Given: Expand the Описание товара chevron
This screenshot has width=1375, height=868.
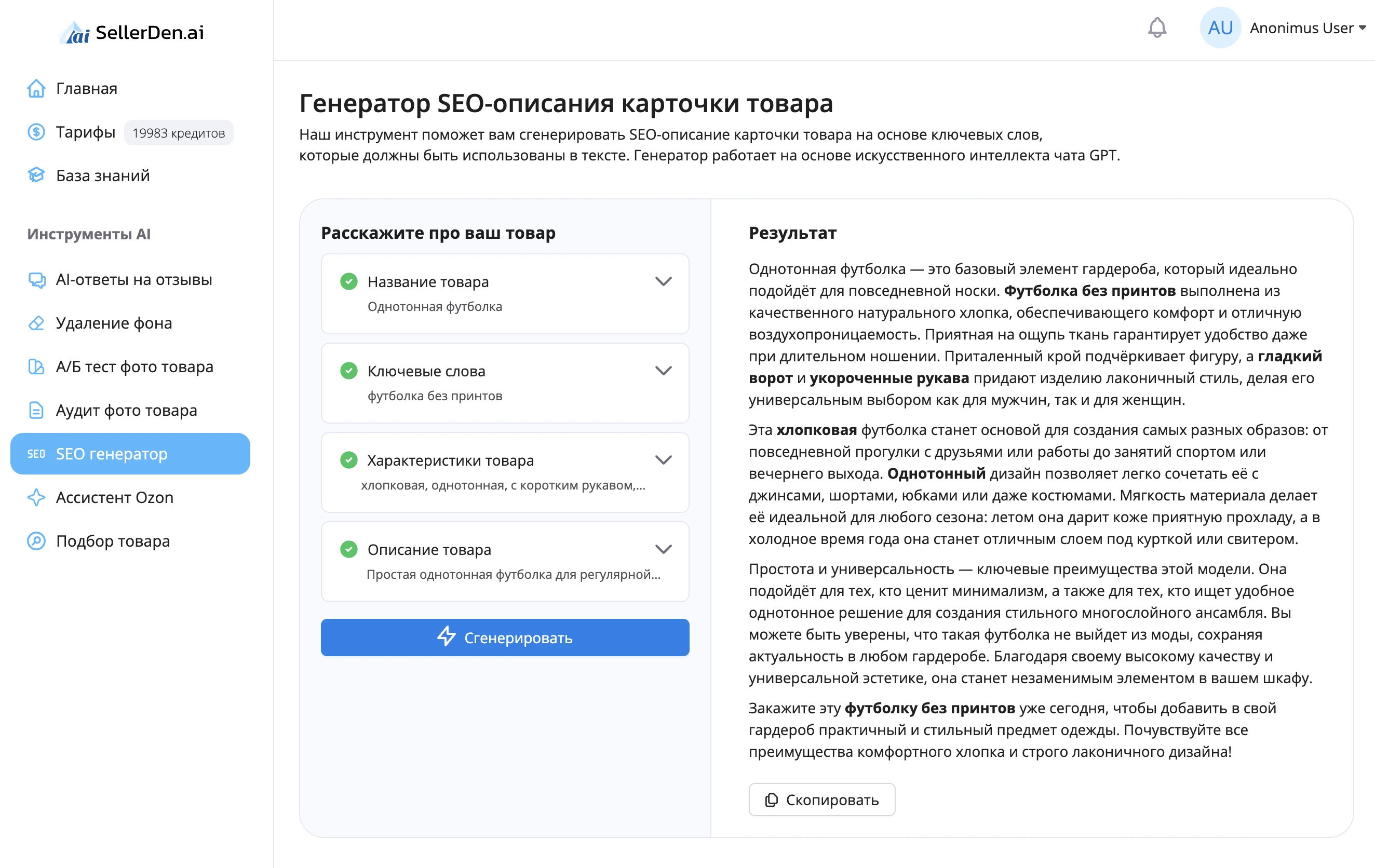Looking at the screenshot, I should tap(663, 549).
